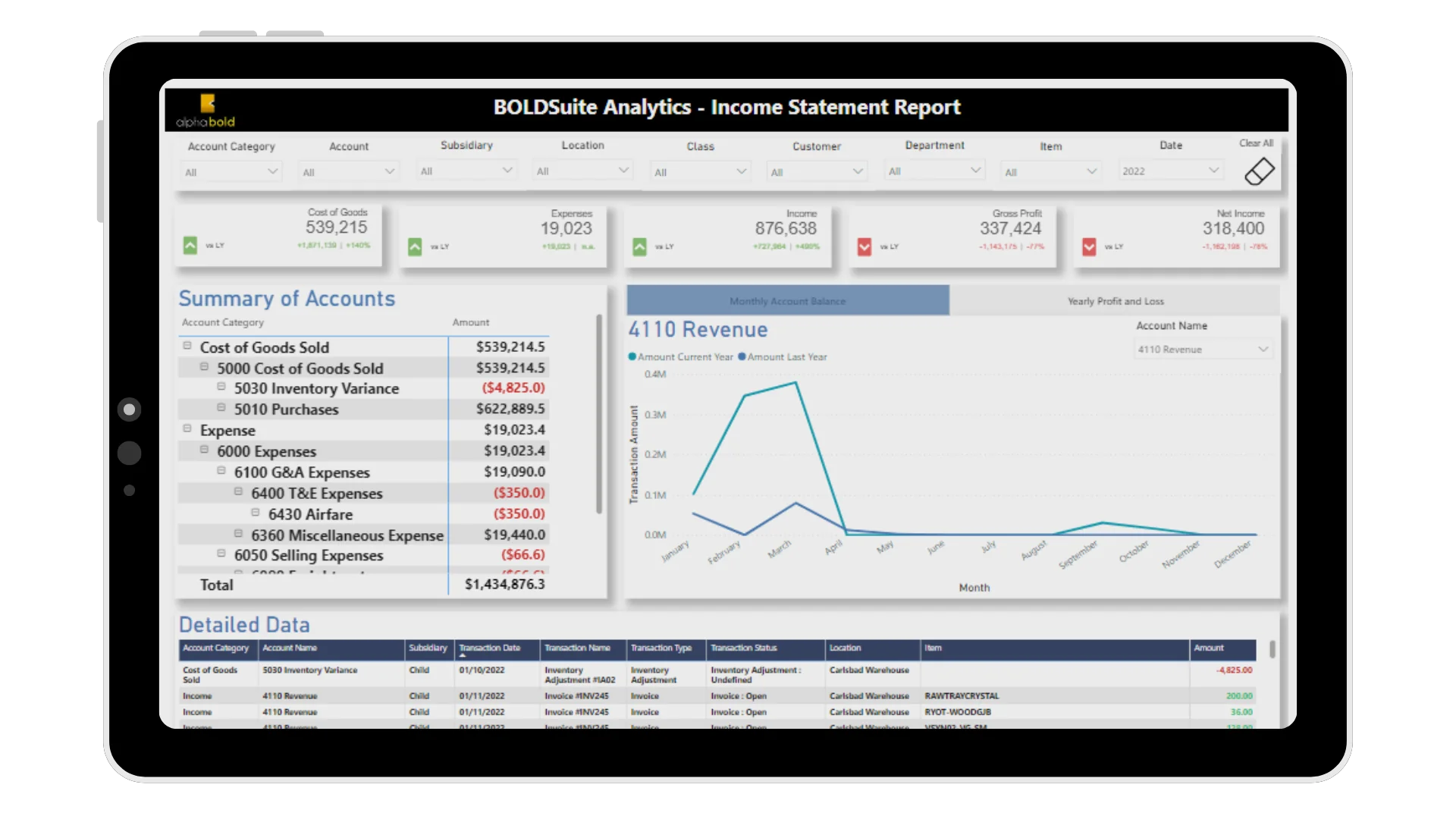Click the sort arrow under Transaction Date header
The width and height of the screenshot is (1456, 819).
coord(462,655)
